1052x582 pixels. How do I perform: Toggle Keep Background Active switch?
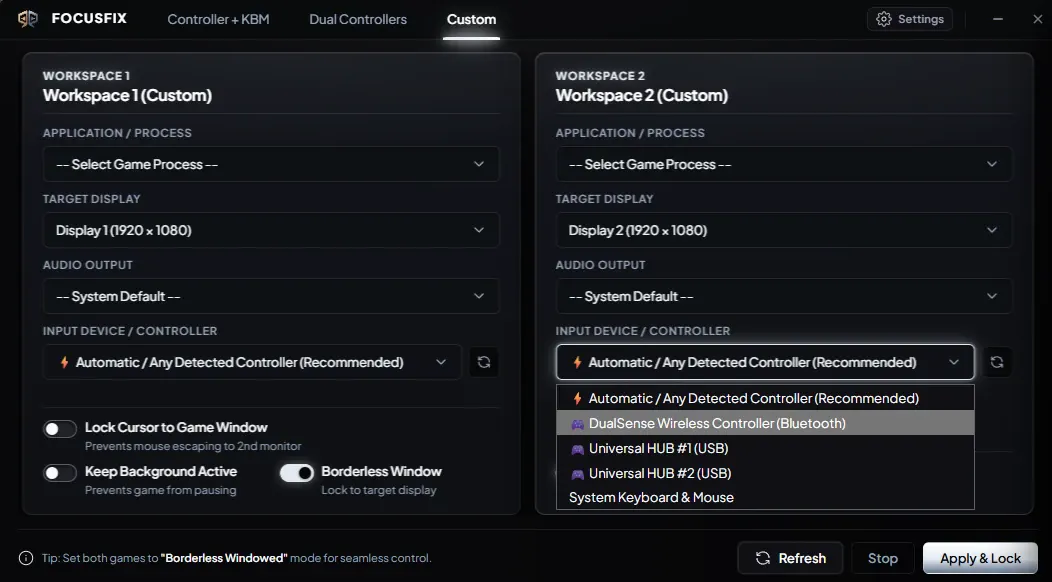[60, 473]
